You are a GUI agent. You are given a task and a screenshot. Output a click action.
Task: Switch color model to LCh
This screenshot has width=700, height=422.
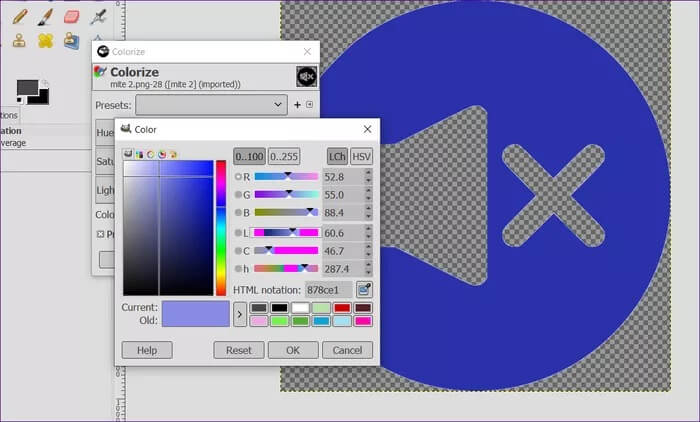(337, 156)
